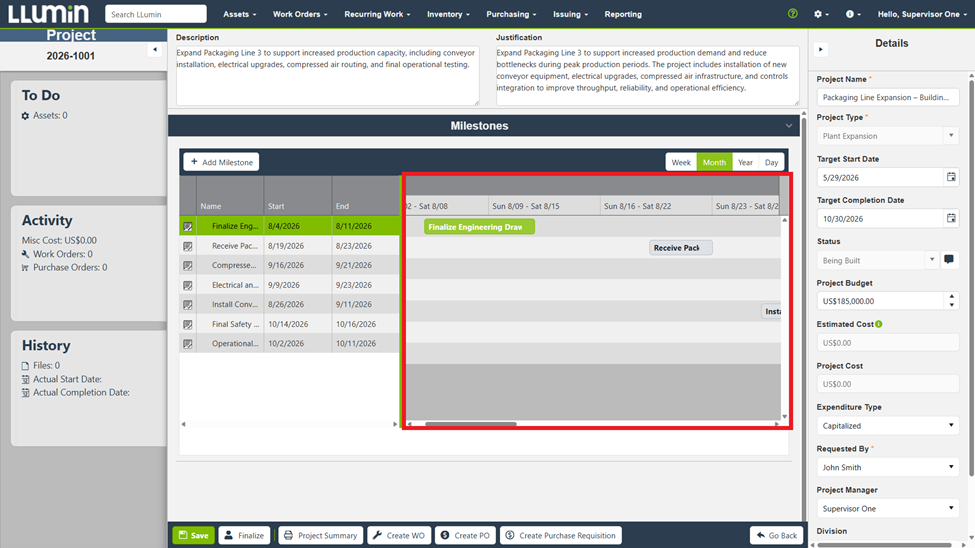Open the Project Type dropdown

(x=951, y=136)
